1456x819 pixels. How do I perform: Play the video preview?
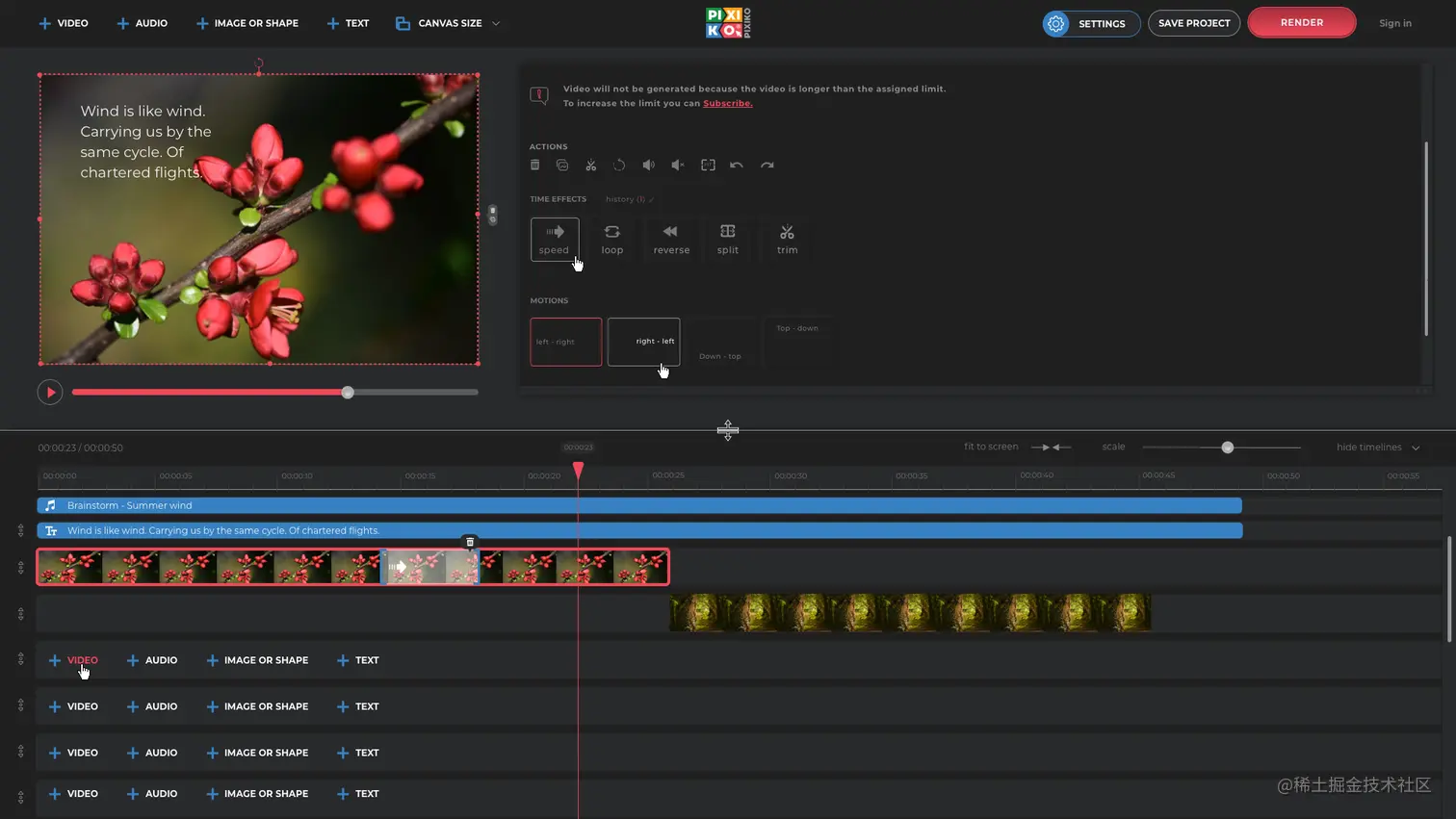(x=50, y=392)
